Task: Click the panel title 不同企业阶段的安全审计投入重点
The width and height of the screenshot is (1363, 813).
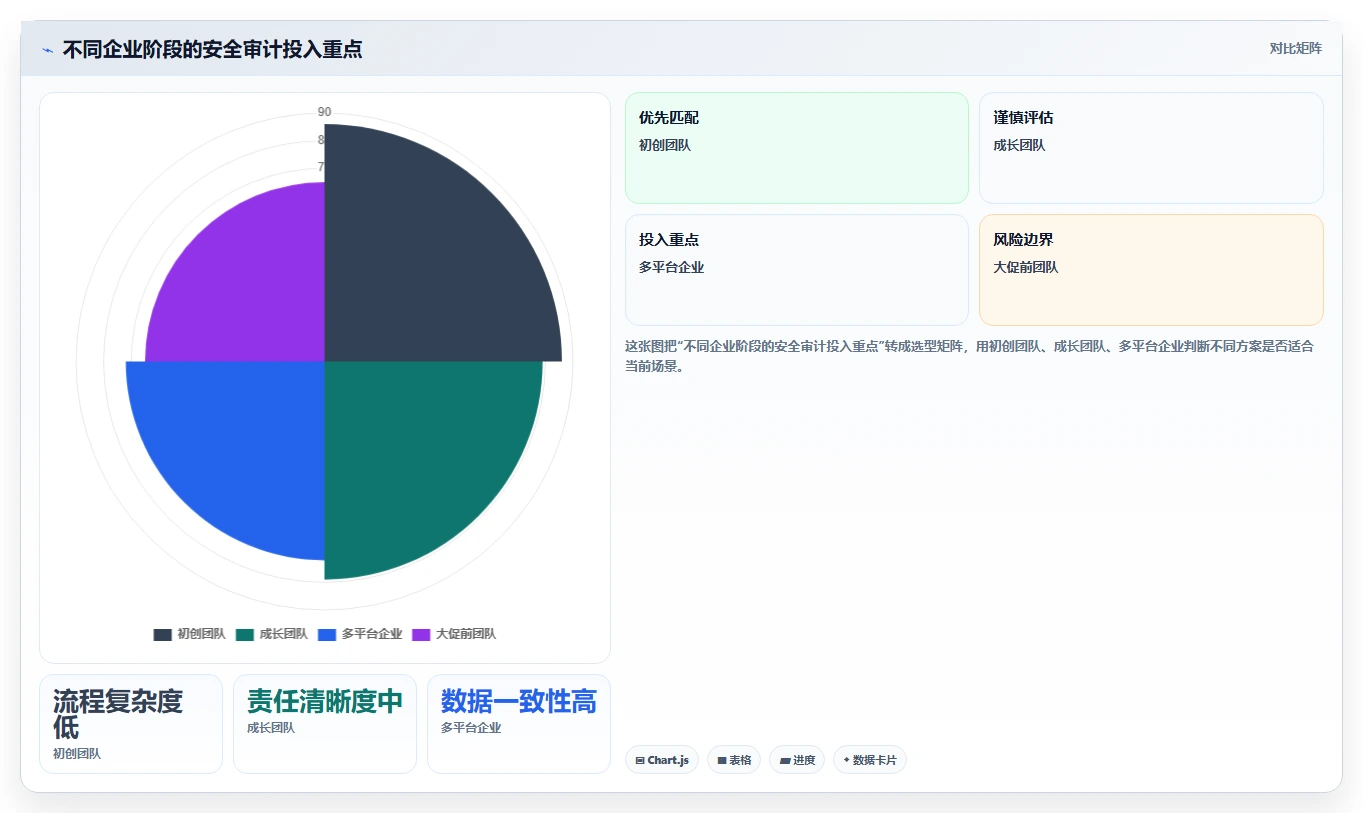Action: pyautogui.click(x=212, y=50)
